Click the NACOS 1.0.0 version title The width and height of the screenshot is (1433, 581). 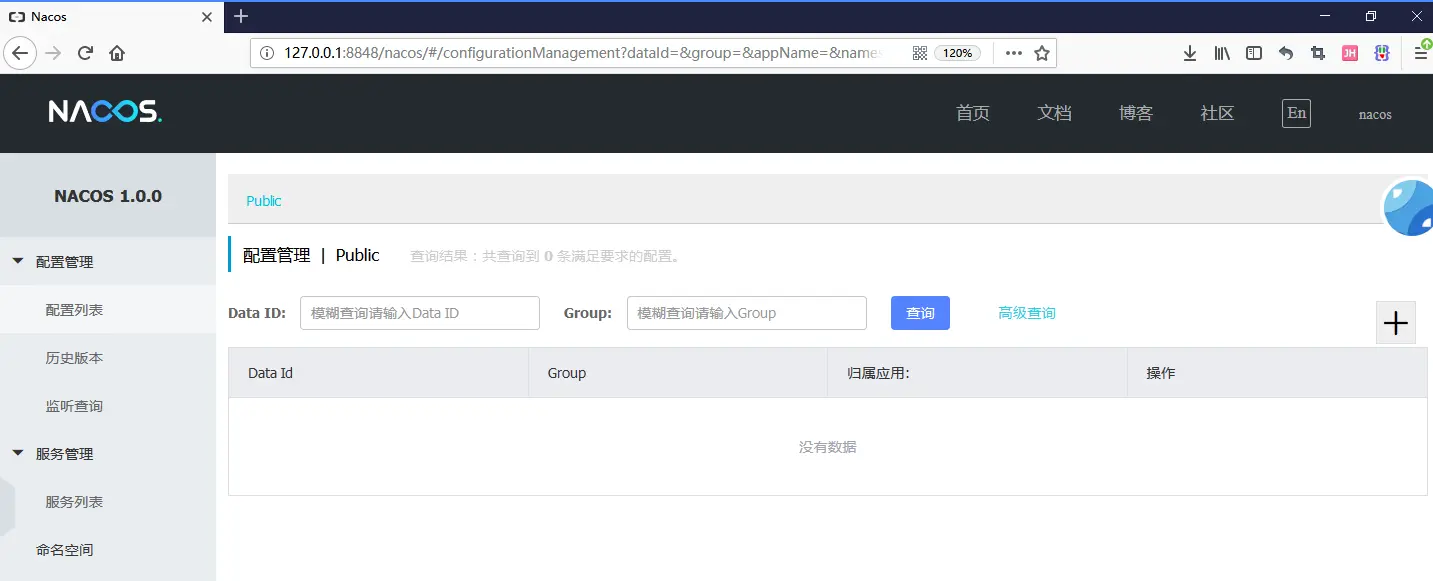click(x=108, y=196)
